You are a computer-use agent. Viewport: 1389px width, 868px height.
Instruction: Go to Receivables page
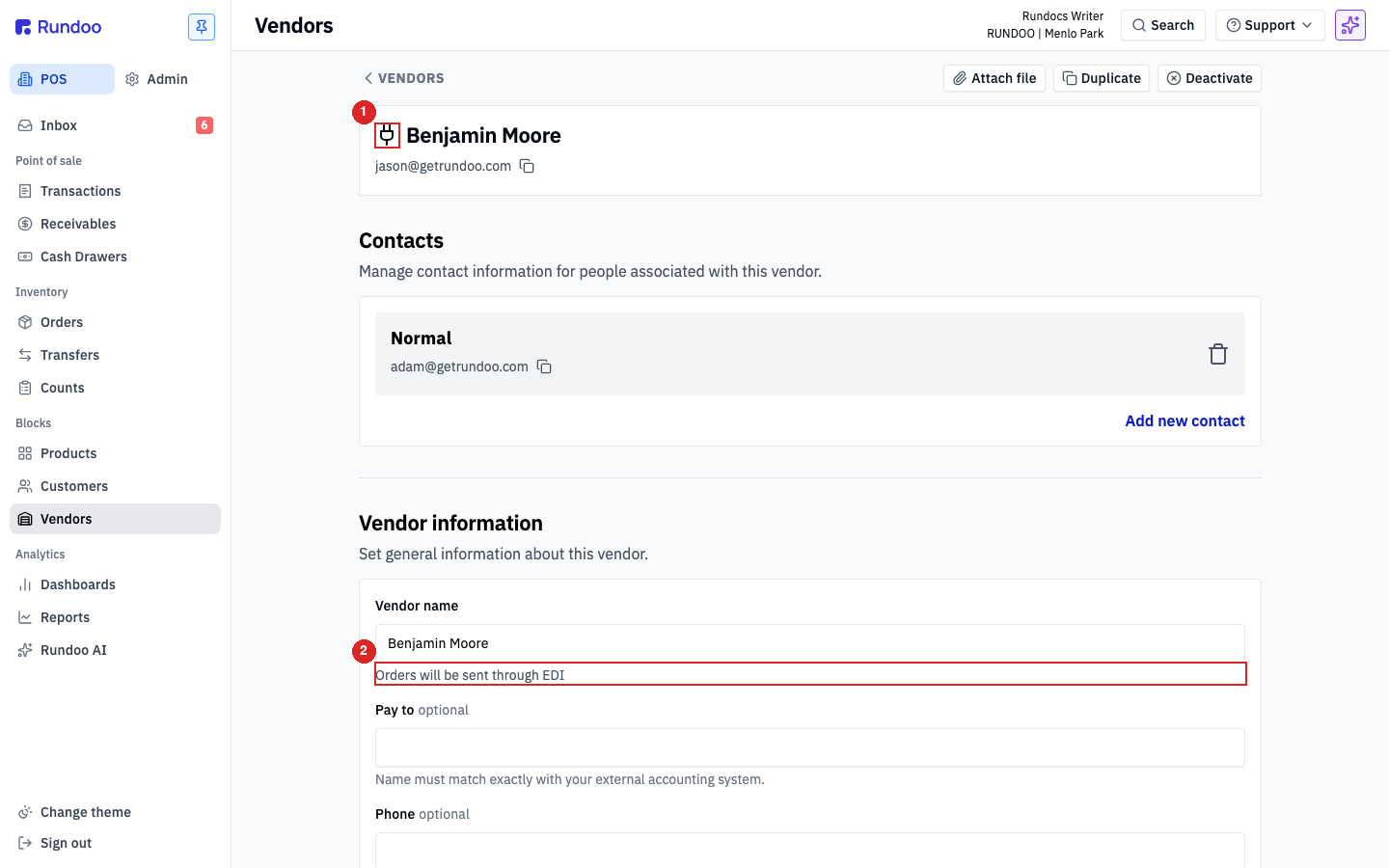pyautogui.click(x=115, y=224)
